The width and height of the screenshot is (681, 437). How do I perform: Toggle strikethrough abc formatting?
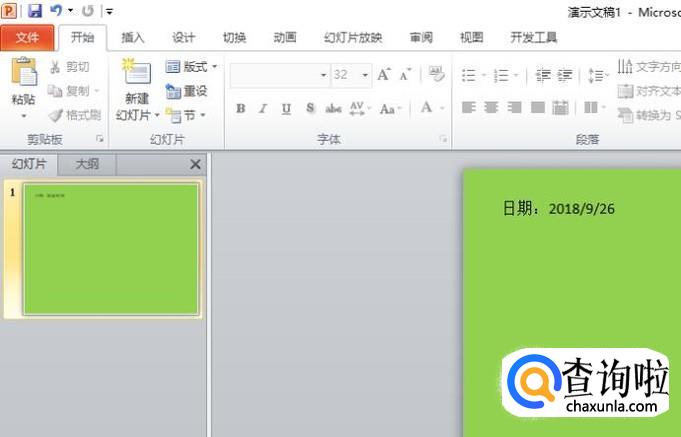[334, 108]
